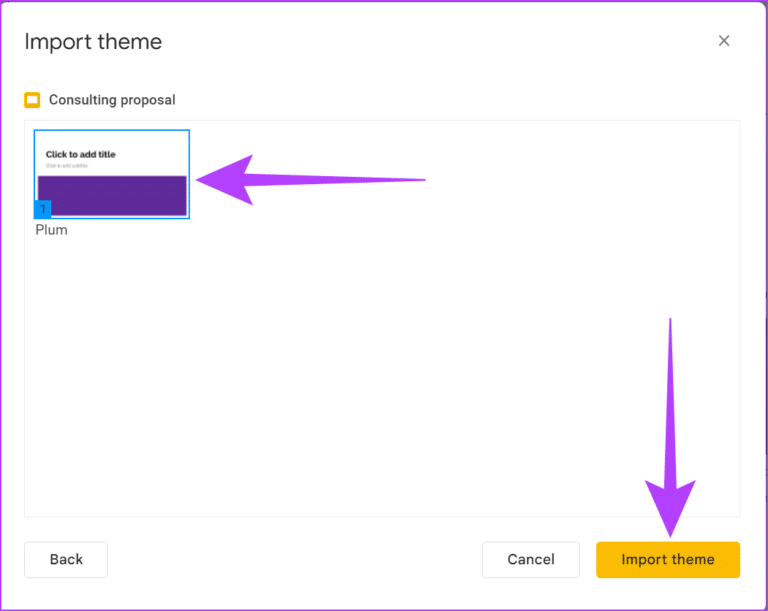Close the Import theme dialog

(x=724, y=41)
